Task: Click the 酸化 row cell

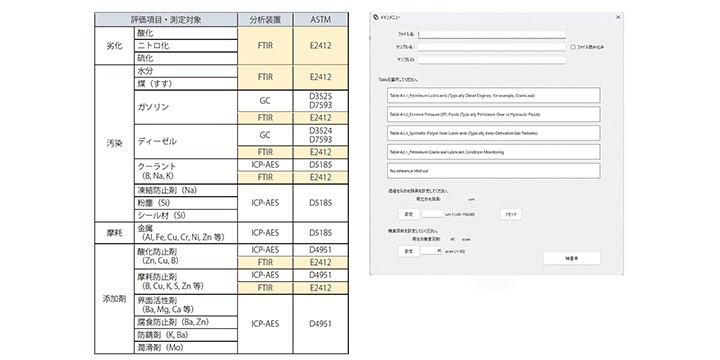Action: click(186, 33)
